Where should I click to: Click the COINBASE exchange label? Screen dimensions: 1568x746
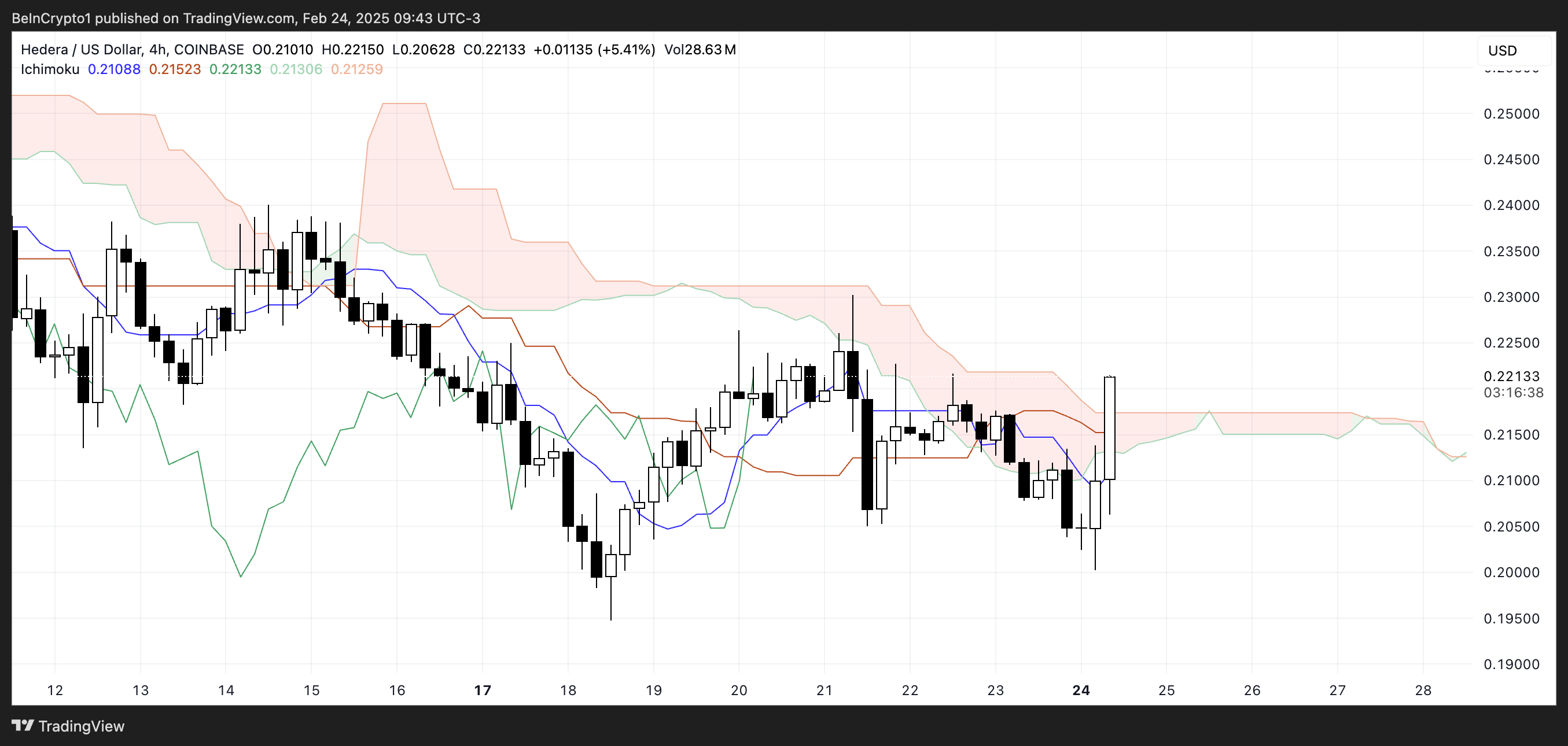(209, 50)
